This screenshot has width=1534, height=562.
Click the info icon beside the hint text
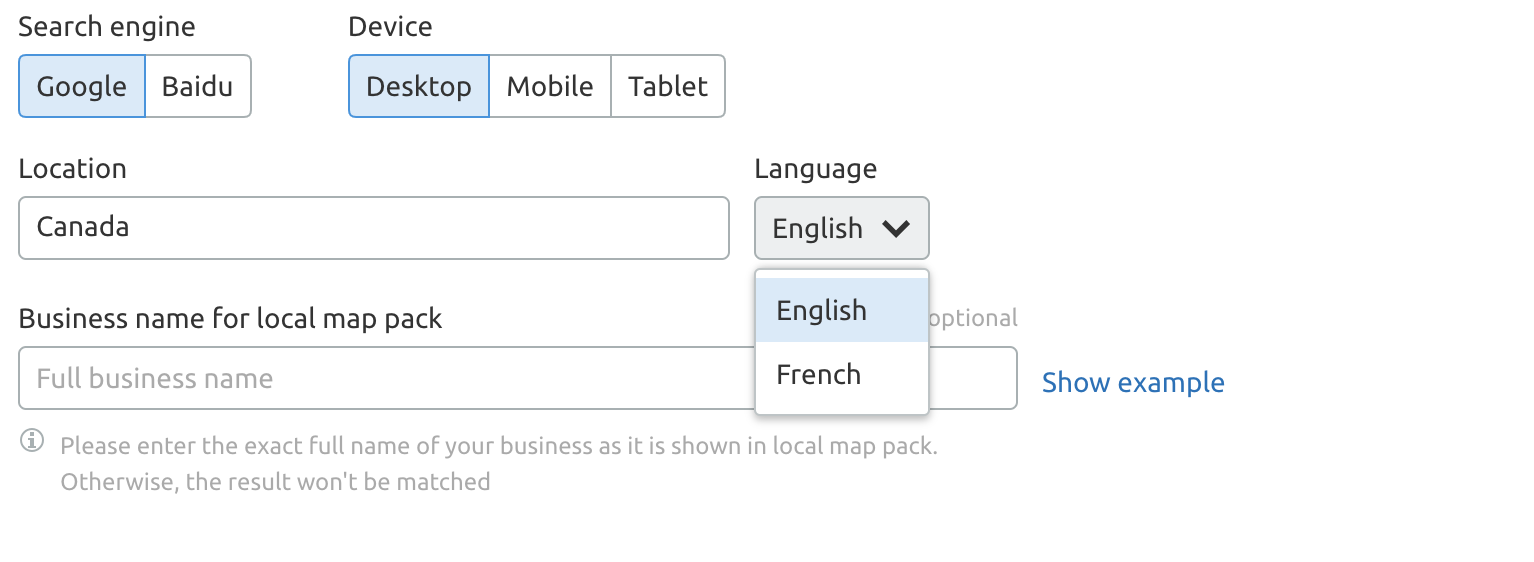point(32,440)
